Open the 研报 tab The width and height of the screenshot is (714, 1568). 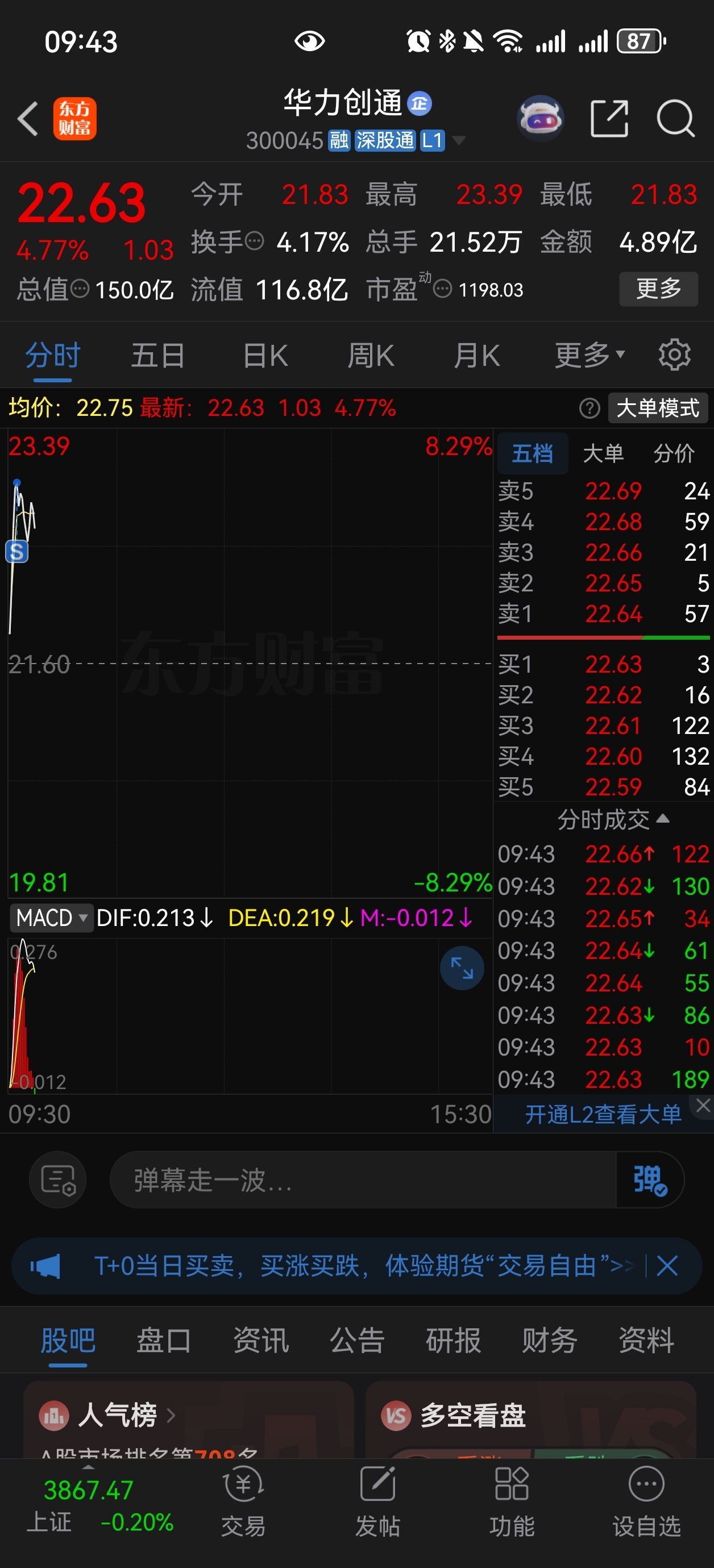point(453,1340)
